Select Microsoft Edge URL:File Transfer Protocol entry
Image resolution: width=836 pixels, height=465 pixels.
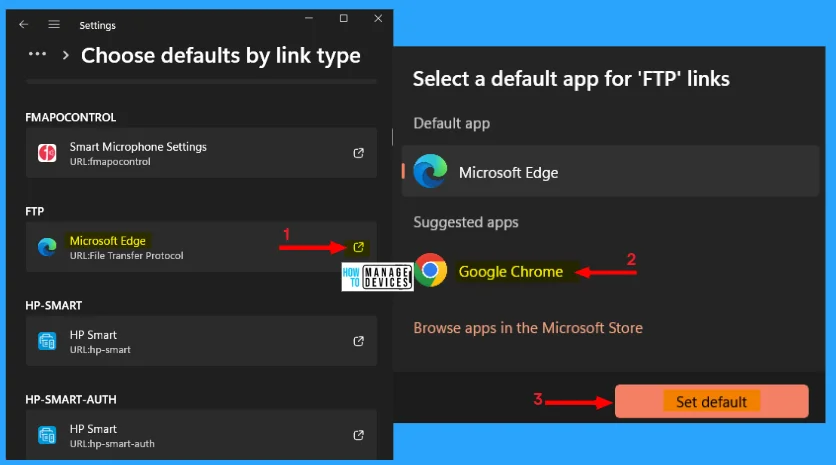pyautogui.click(x=201, y=247)
